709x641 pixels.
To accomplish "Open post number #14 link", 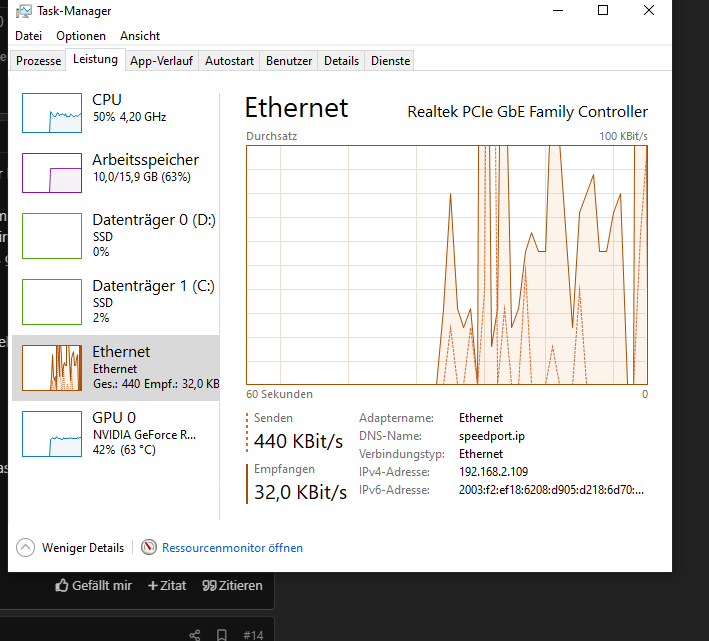I will 253,635.
